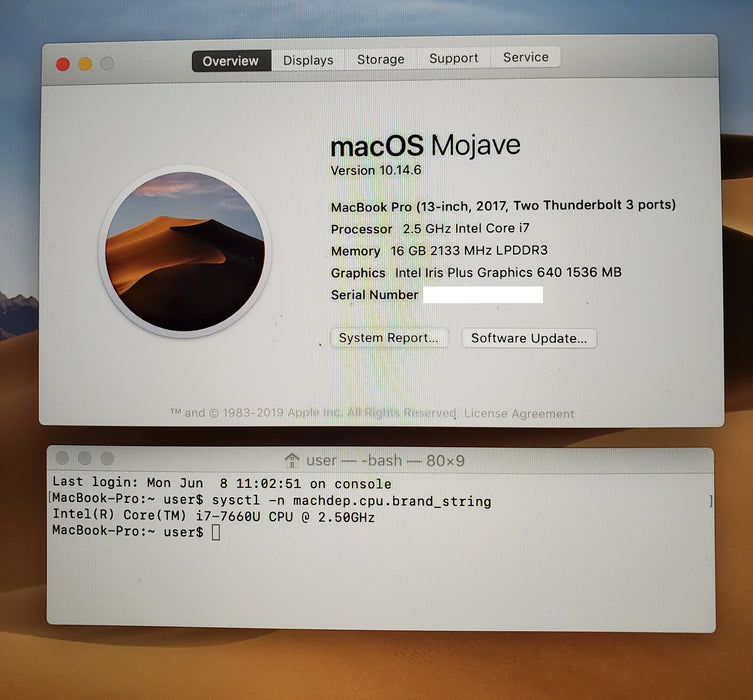Open the Displays tab

point(308,60)
